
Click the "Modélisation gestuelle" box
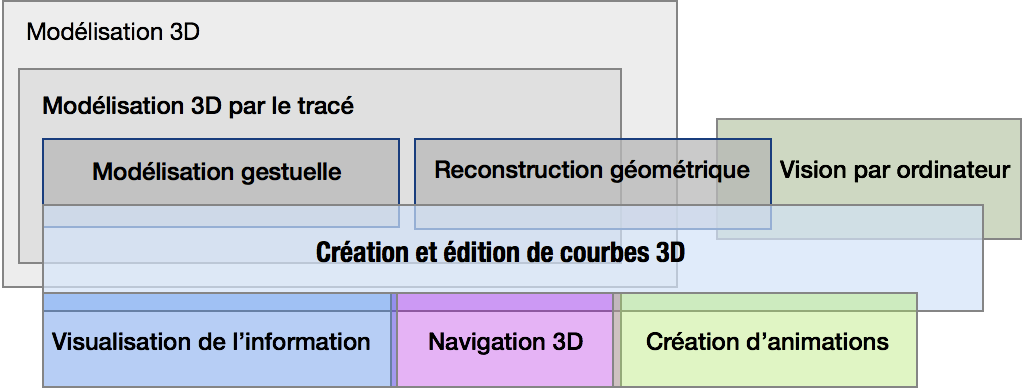point(221,183)
